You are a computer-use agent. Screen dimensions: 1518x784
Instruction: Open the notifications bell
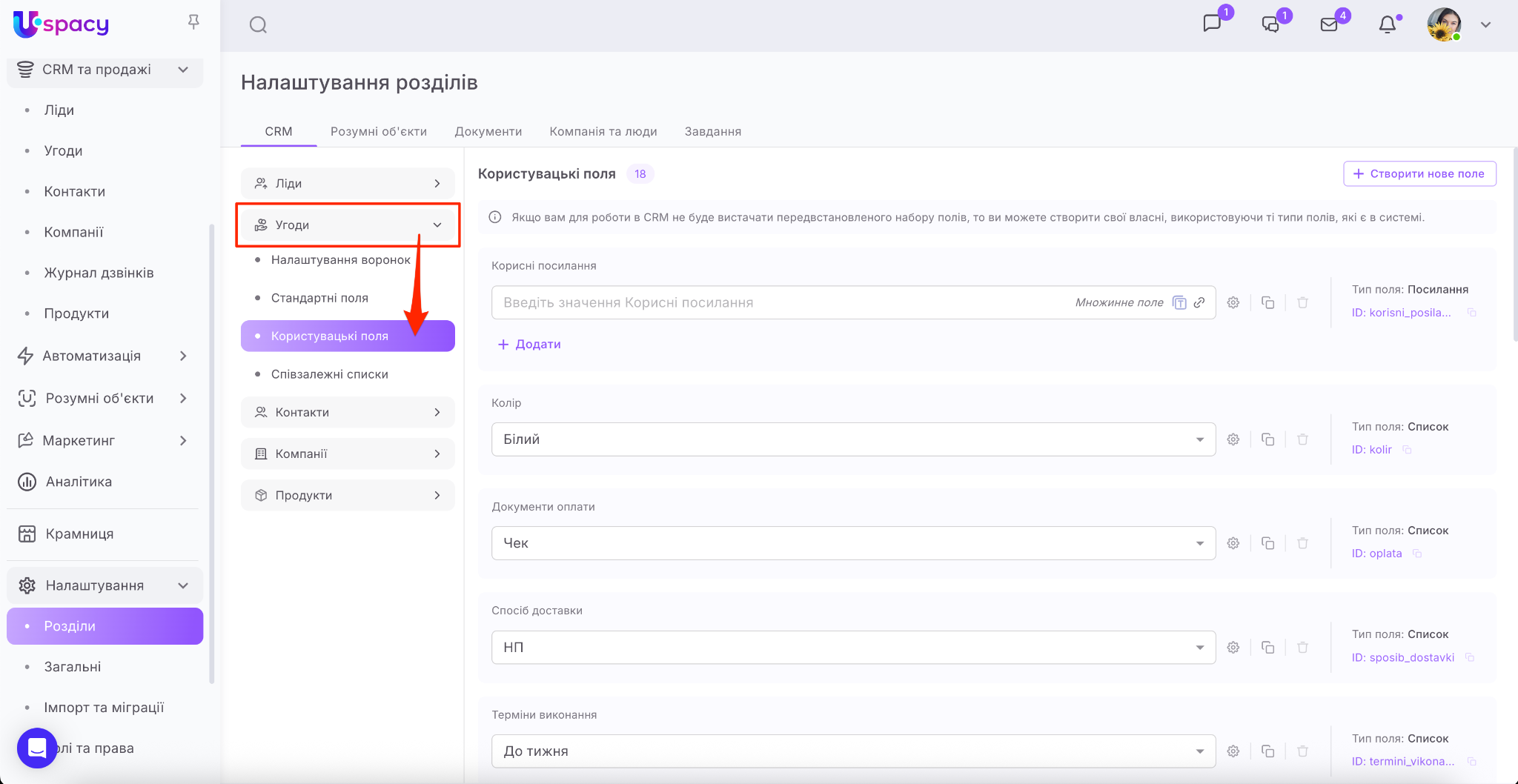click(x=1387, y=24)
